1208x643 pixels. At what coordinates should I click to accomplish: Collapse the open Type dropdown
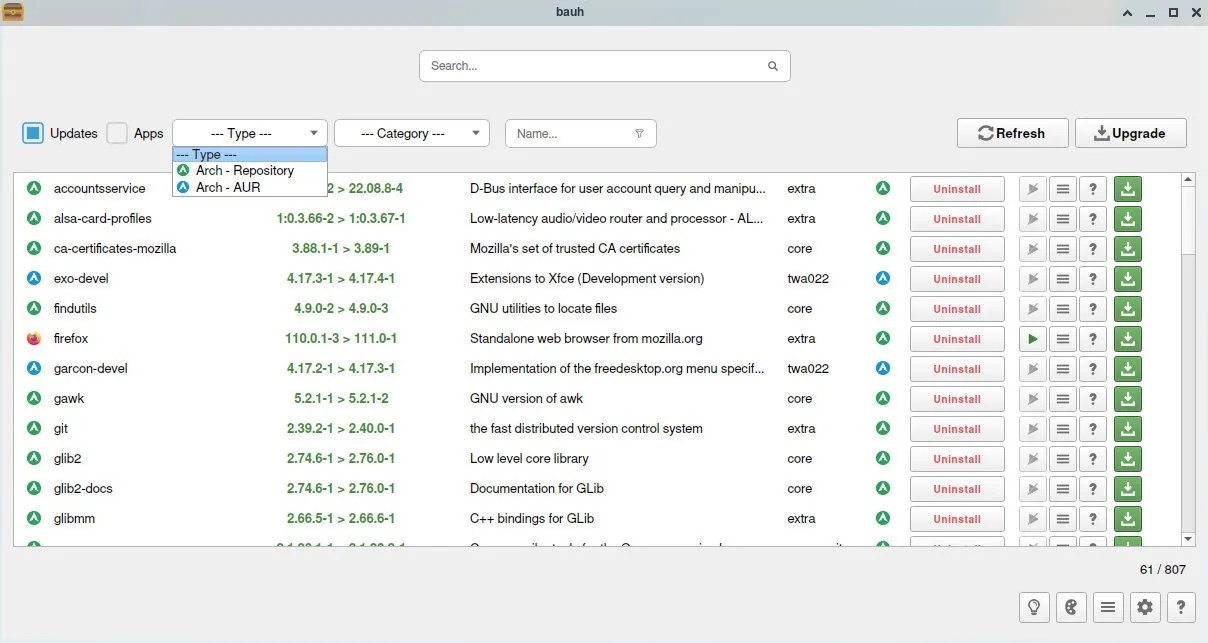pos(249,133)
